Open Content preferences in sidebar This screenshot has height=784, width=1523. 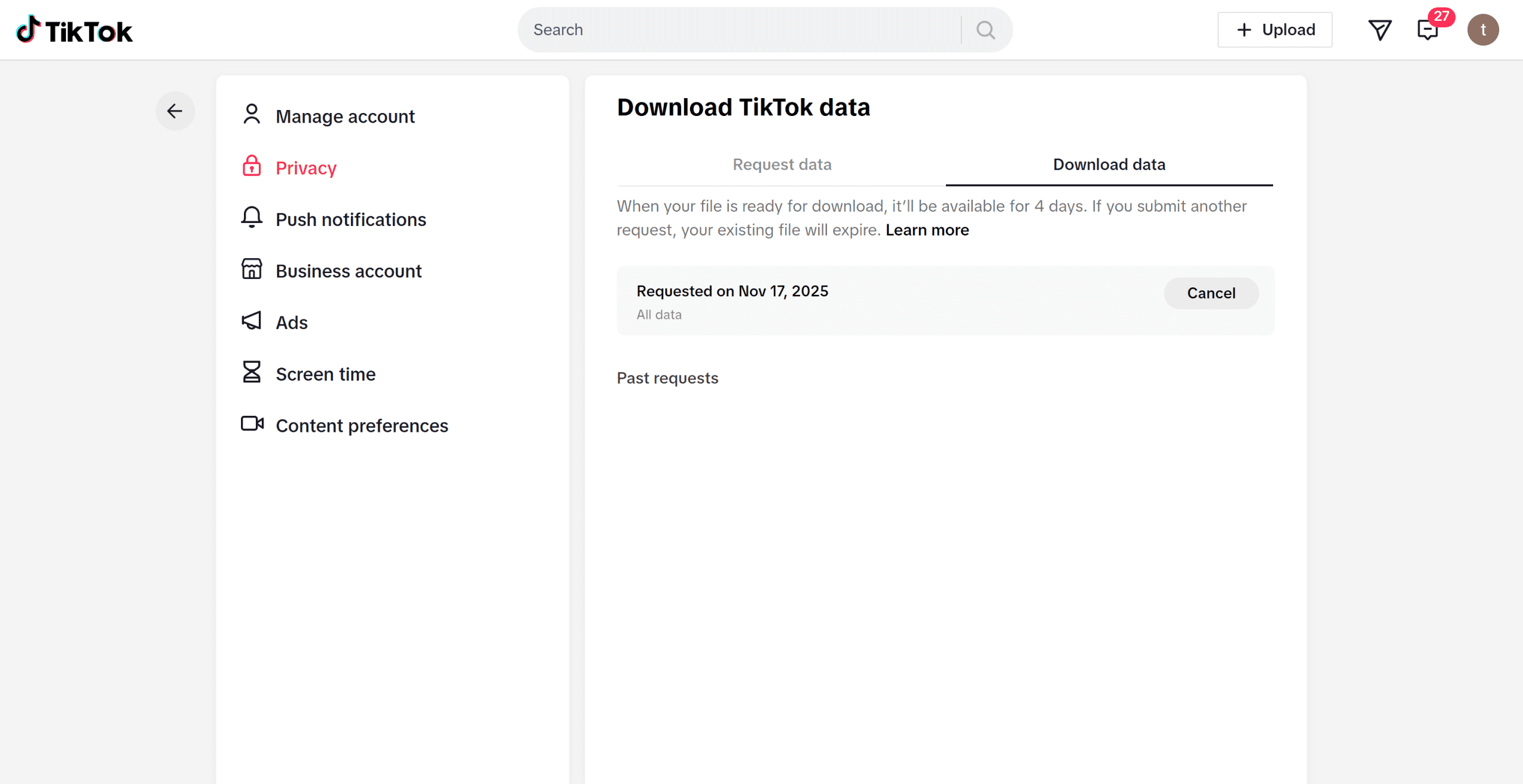(x=362, y=426)
